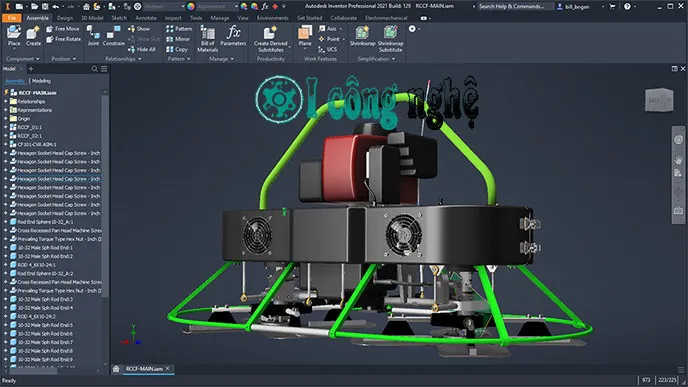Click the Joint tool

pyautogui.click(x=93, y=36)
